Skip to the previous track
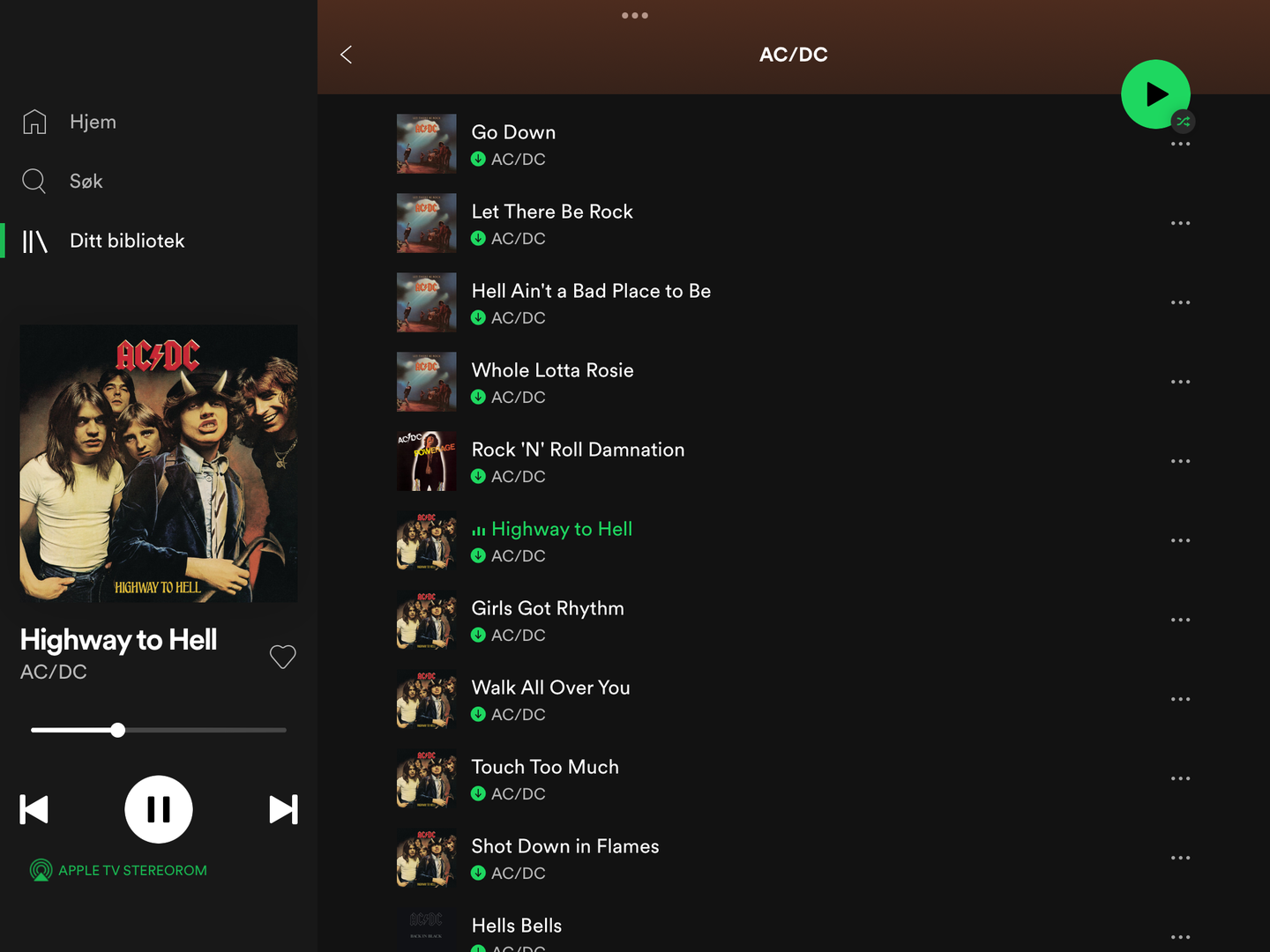Viewport: 1270px width, 952px height. coord(34,809)
